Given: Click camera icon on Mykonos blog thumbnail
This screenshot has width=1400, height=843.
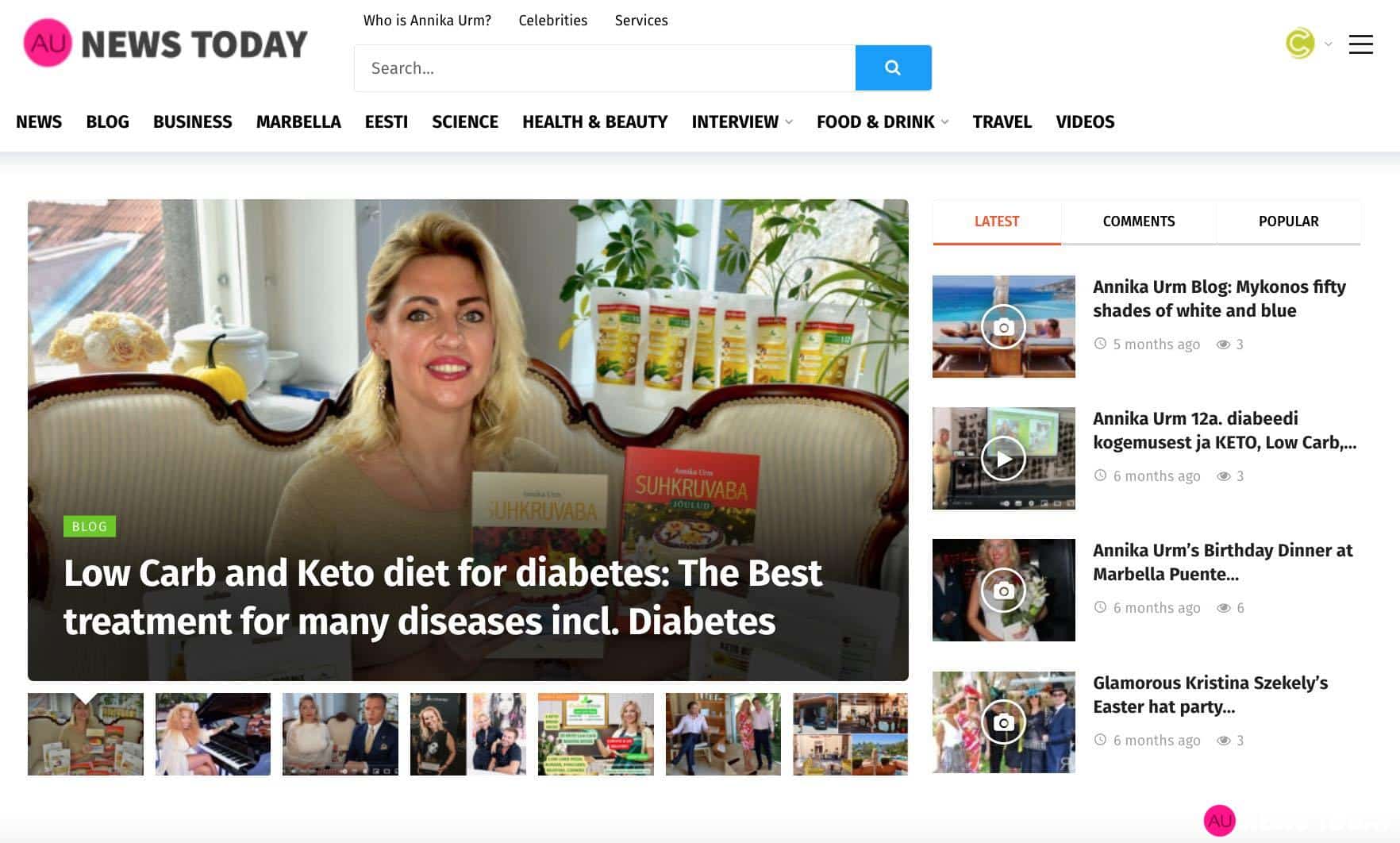Looking at the screenshot, I should 1003,327.
